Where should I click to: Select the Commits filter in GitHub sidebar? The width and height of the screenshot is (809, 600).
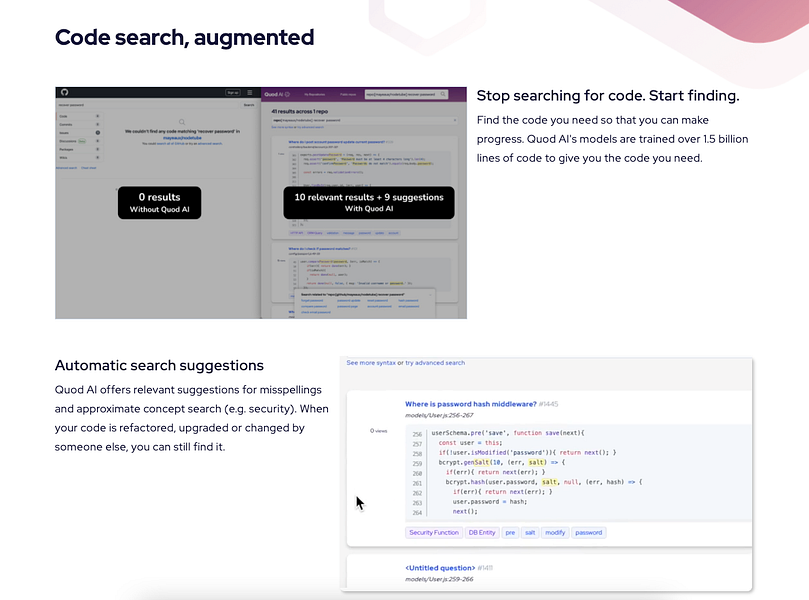78,124
